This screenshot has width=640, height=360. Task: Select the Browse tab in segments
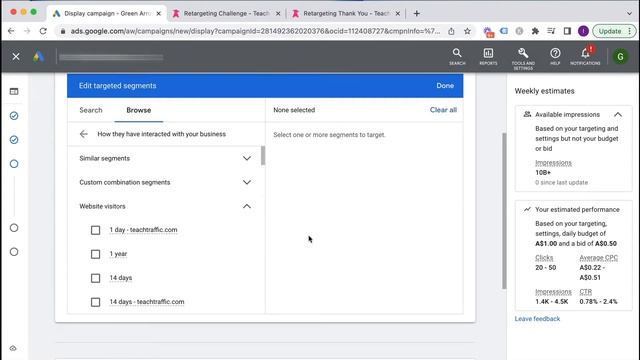coord(139,110)
